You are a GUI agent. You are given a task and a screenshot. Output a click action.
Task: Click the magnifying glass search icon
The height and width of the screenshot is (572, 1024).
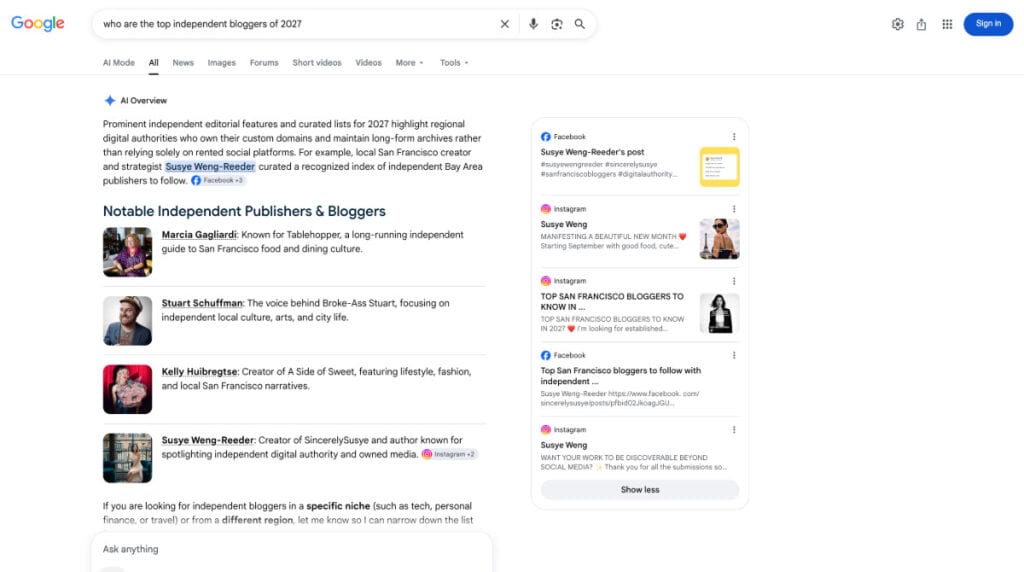tap(580, 24)
